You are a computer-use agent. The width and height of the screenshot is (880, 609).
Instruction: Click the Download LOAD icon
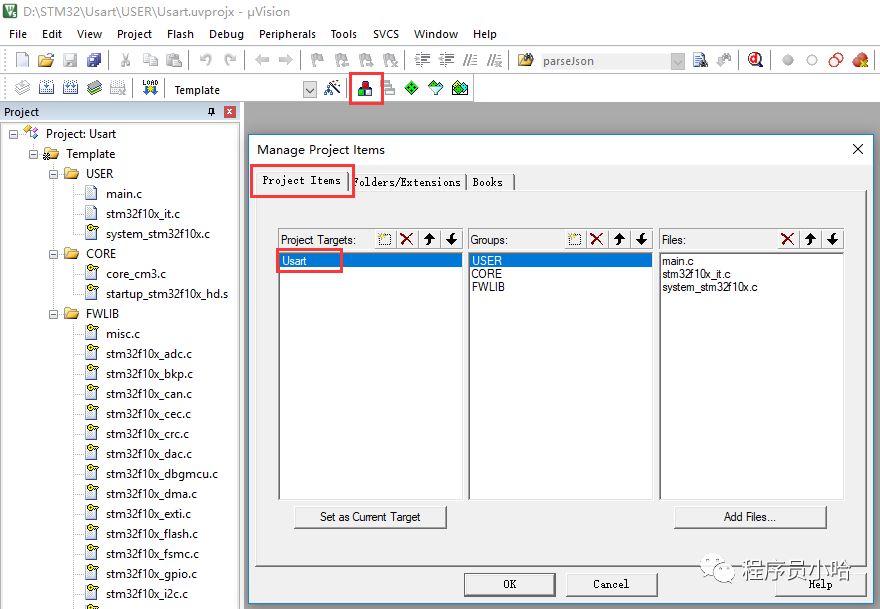click(150, 88)
